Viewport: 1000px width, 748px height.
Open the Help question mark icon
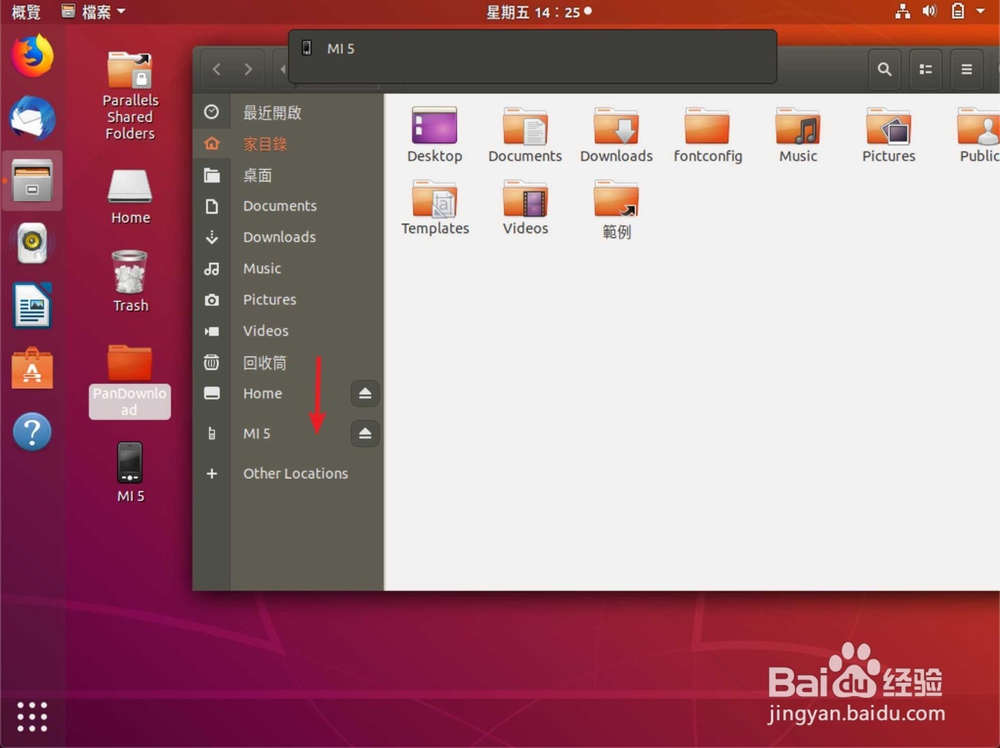[32, 431]
